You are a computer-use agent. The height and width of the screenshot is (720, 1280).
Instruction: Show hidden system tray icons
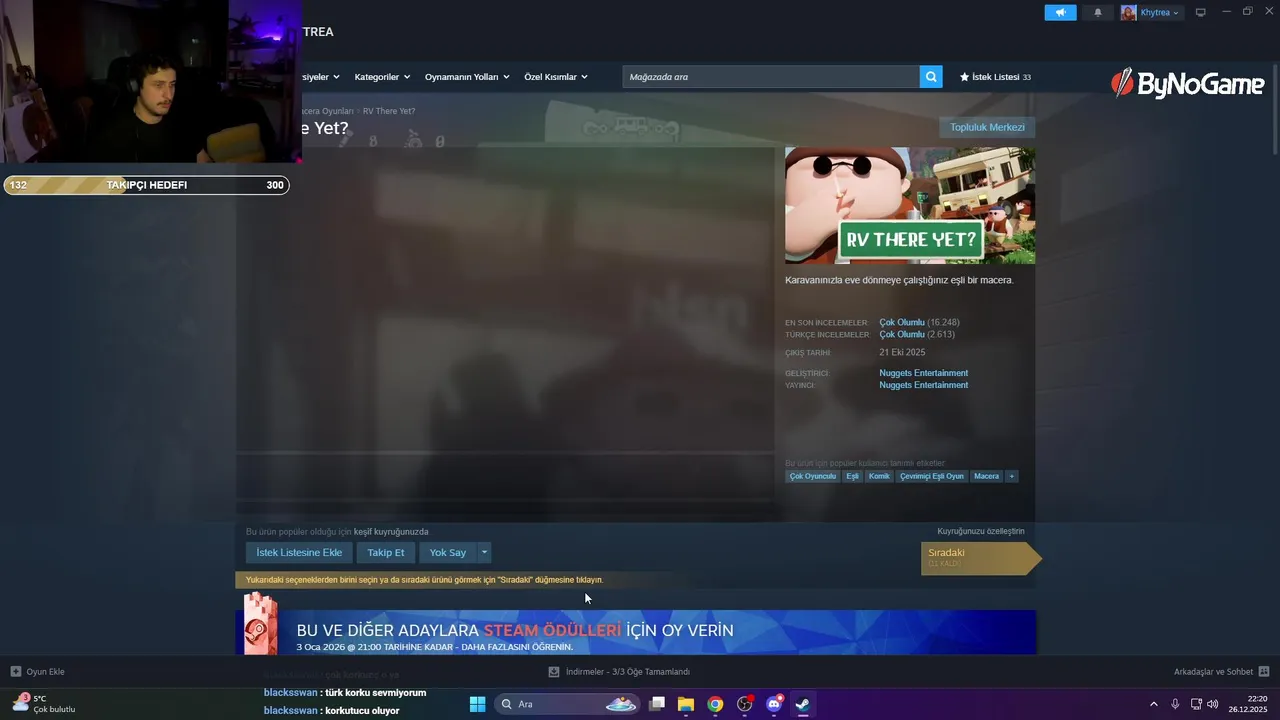tap(1153, 704)
